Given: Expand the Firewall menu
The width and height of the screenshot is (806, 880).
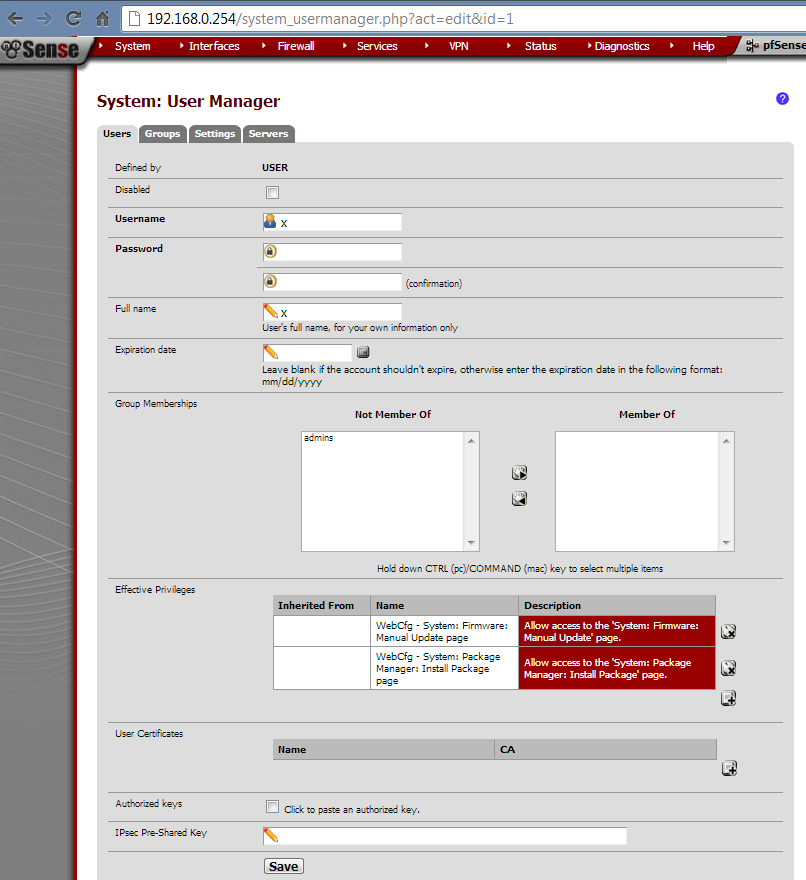Looking at the screenshot, I should [295, 46].
